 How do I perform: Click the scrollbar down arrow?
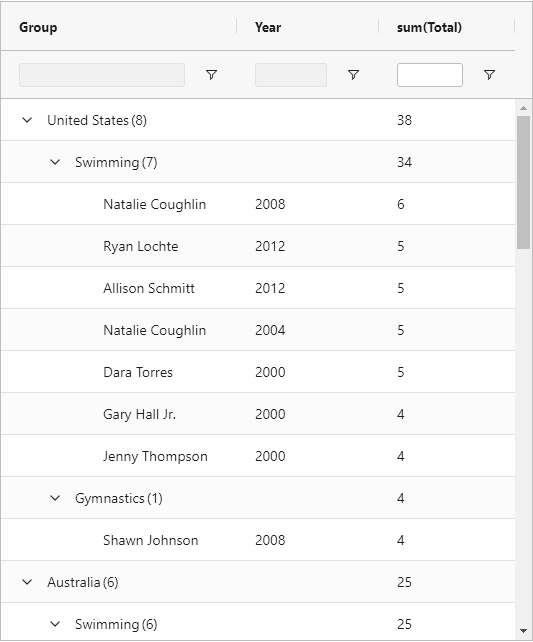(523, 631)
